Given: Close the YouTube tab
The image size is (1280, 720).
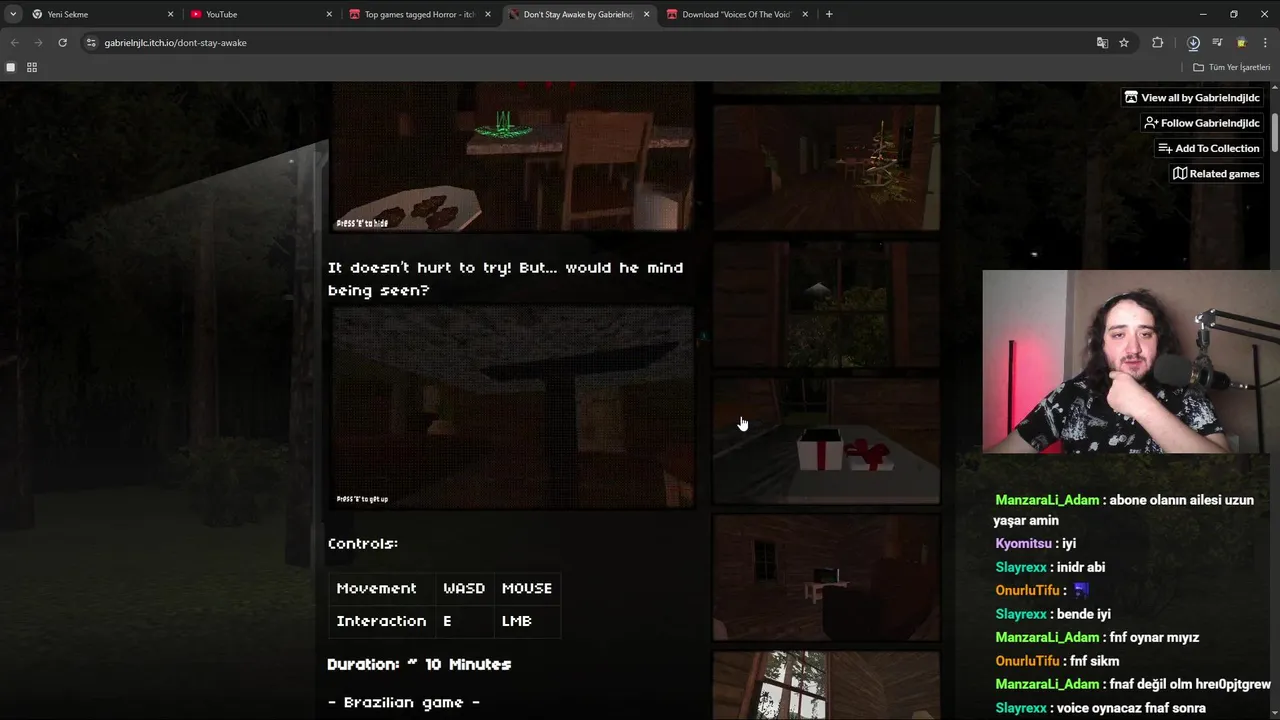Looking at the screenshot, I should [329, 14].
